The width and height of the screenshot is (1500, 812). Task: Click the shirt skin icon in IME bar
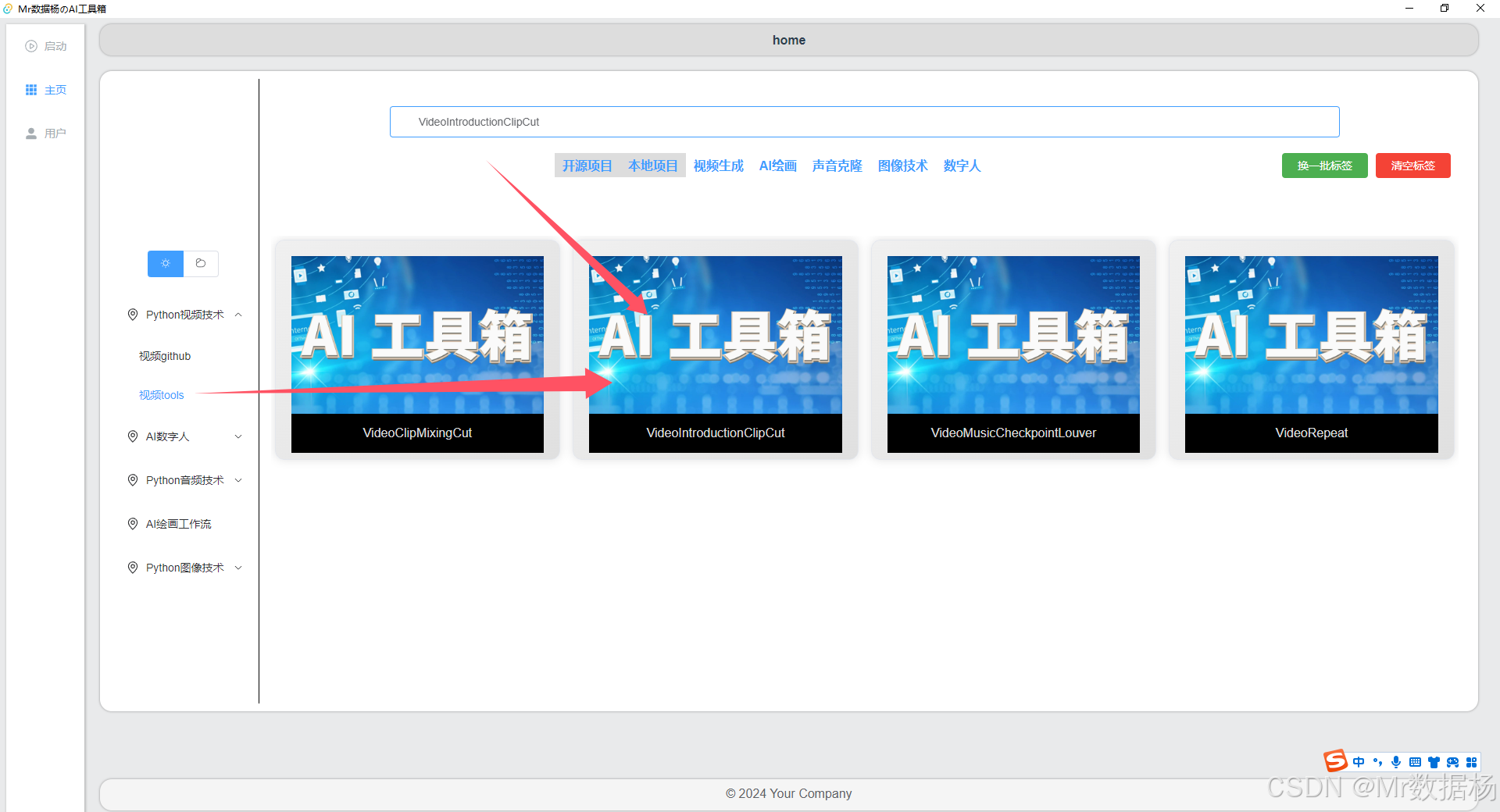(x=1434, y=762)
